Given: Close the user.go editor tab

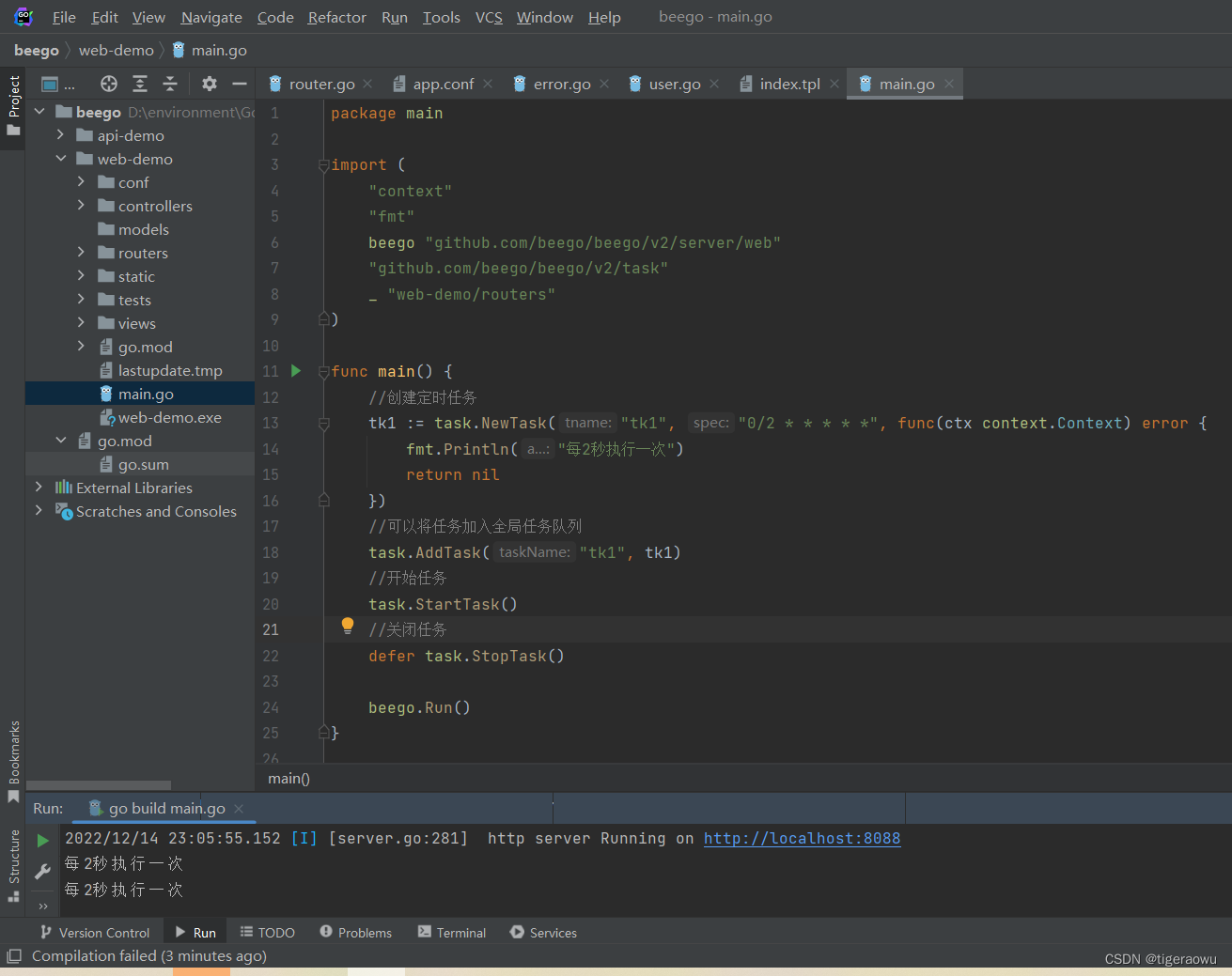Looking at the screenshot, I should click(x=714, y=84).
